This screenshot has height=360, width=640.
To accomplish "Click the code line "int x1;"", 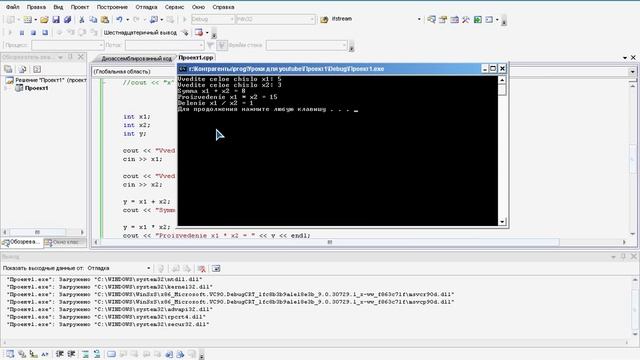I will [137, 117].
